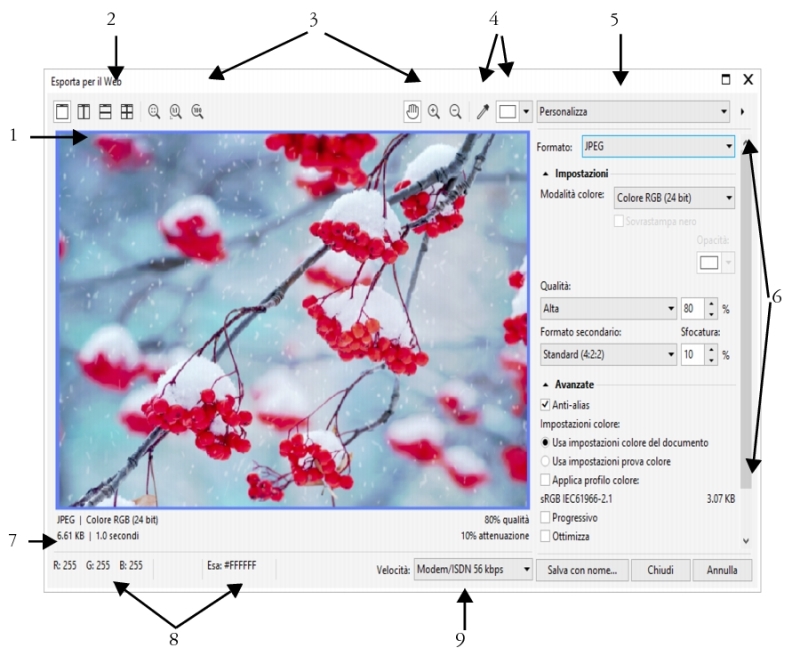Open the Velocità Modem/ISDN dropdown
The width and height of the screenshot is (800, 656).
click(x=472, y=570)
